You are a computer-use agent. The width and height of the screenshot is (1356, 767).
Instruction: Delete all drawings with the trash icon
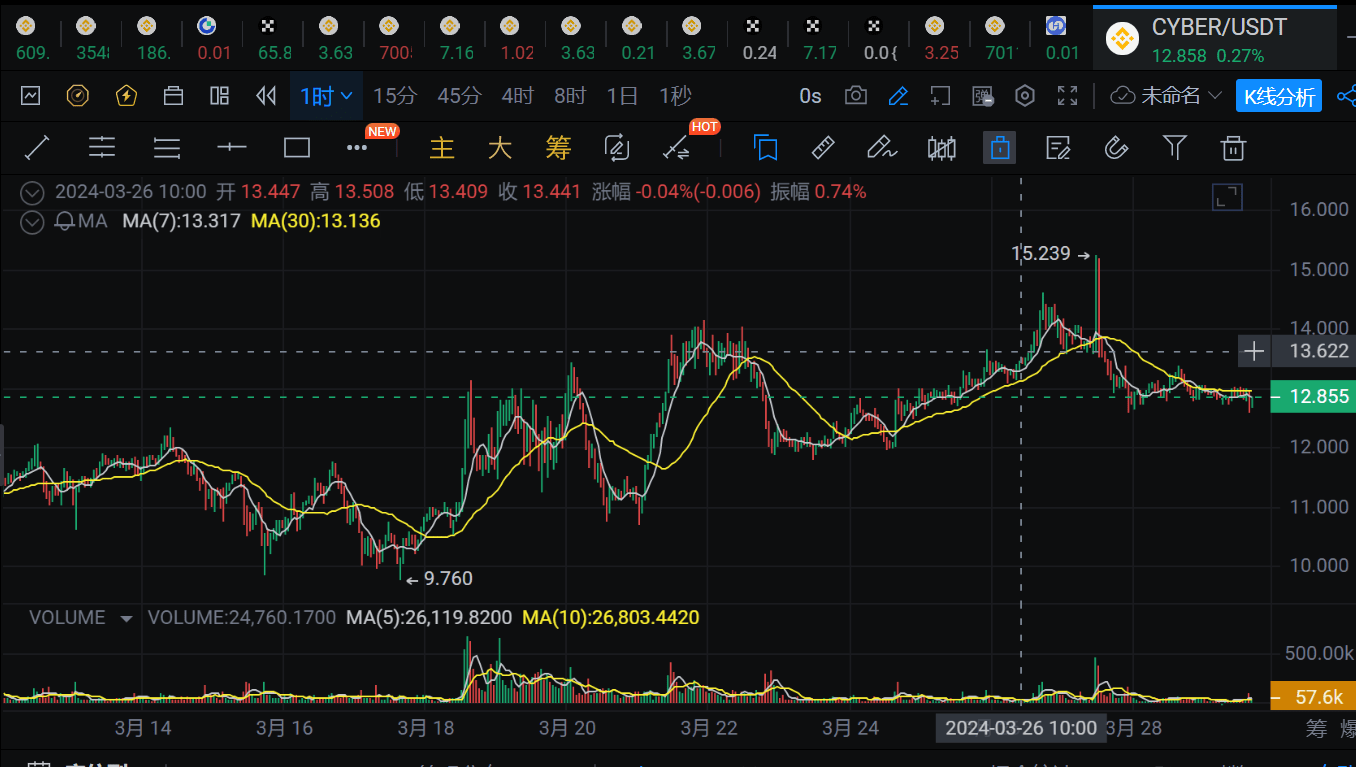(1233, 147)
